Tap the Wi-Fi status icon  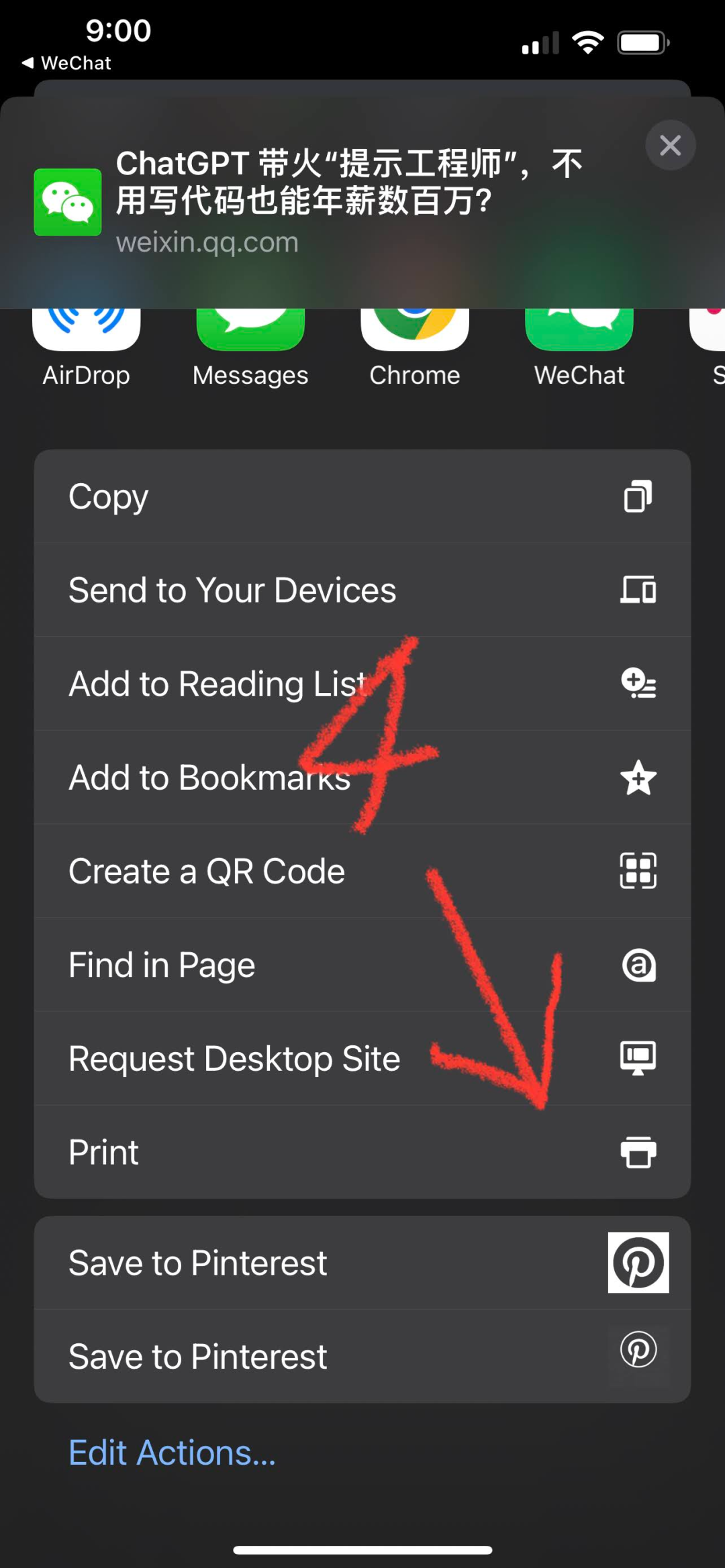click(588, 42)
